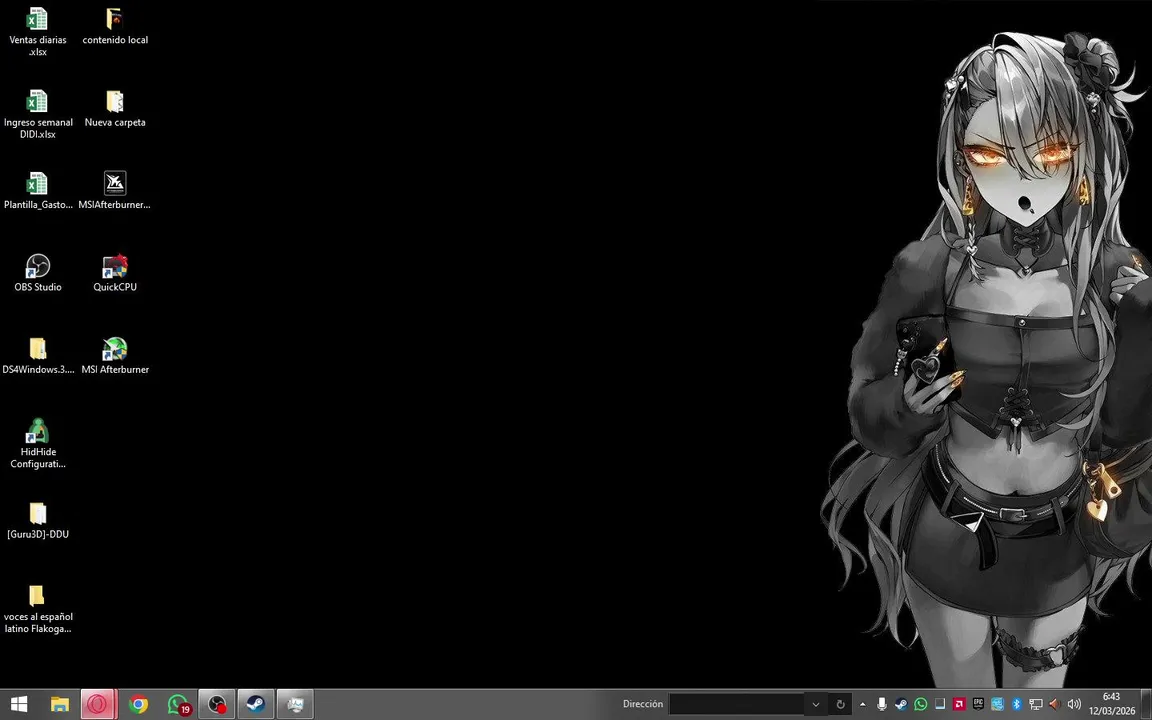The height and width of the screenshot is (720, 1152).
Task: Open File Explorer from the taskbar
Action: (x=60, y=705)
